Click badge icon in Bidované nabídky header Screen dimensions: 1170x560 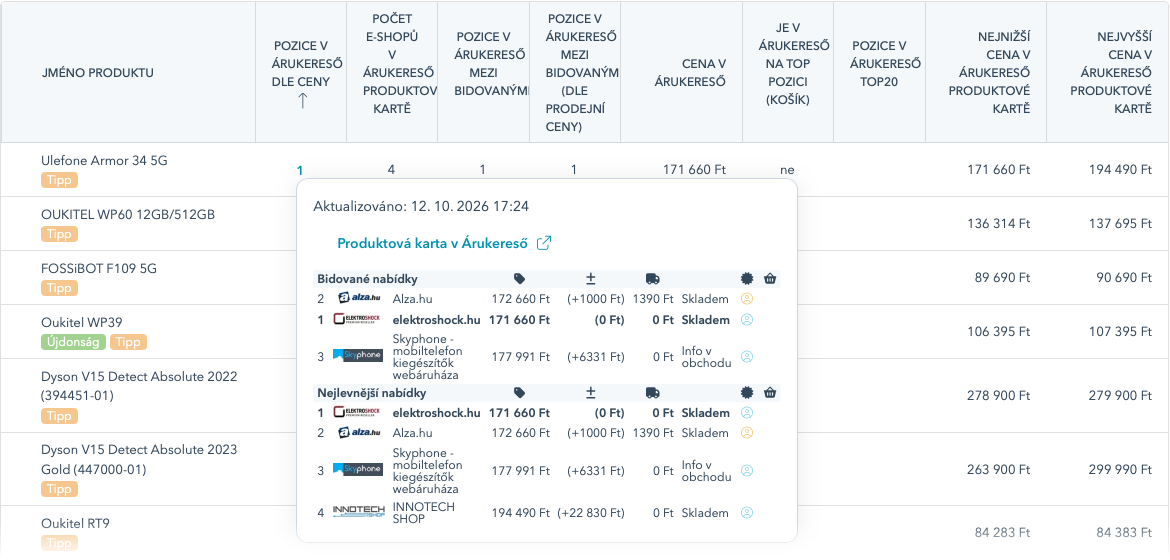point(747,279)
